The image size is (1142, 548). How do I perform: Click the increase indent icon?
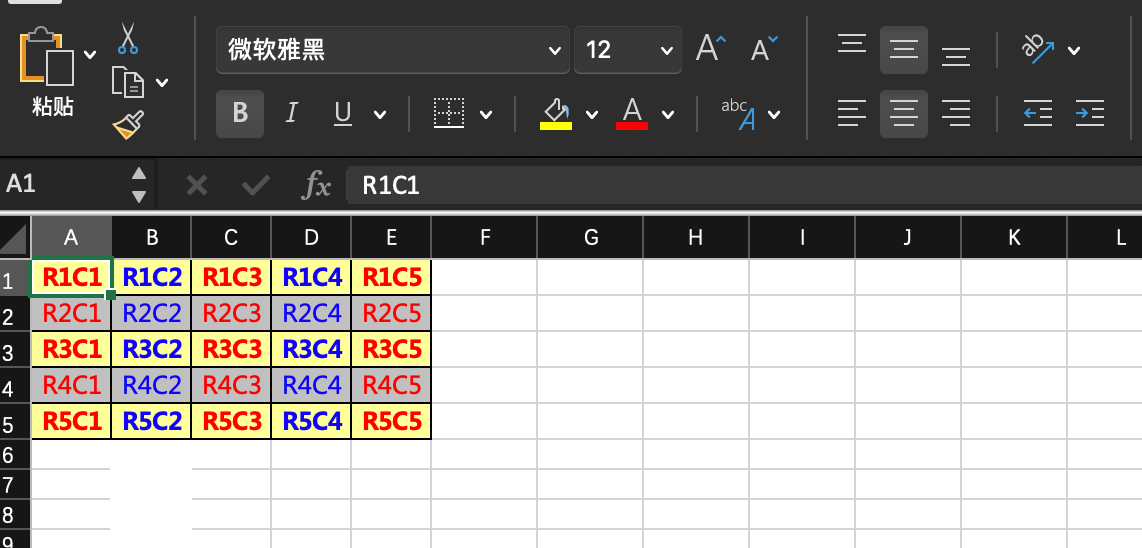click(x=1089, y=114)
